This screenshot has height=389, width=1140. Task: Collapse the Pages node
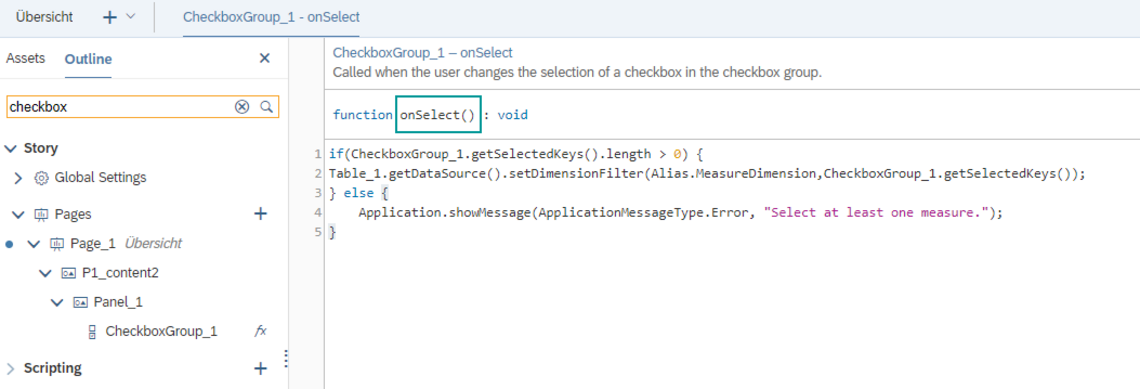[x=19, y=214]
